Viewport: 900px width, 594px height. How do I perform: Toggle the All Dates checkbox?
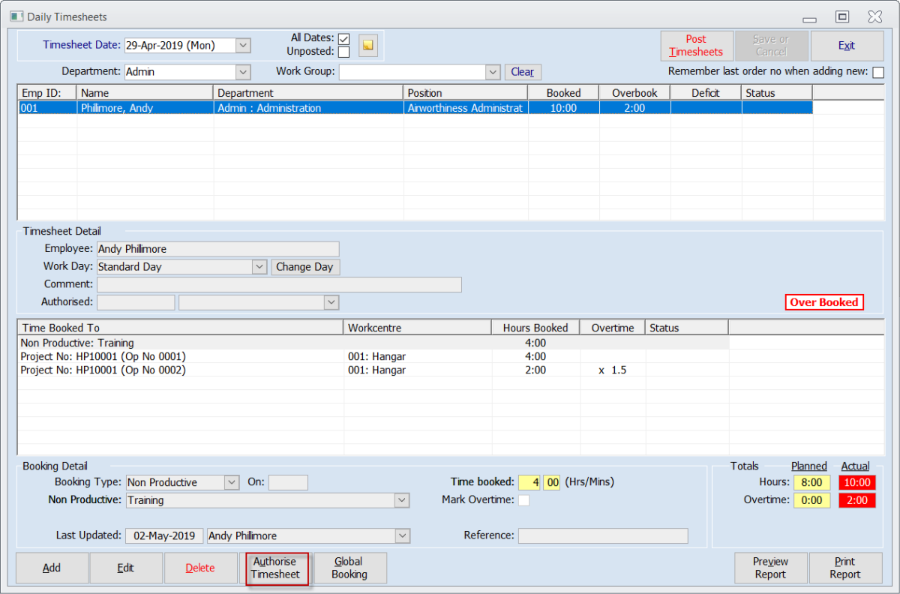pos(344,38)
